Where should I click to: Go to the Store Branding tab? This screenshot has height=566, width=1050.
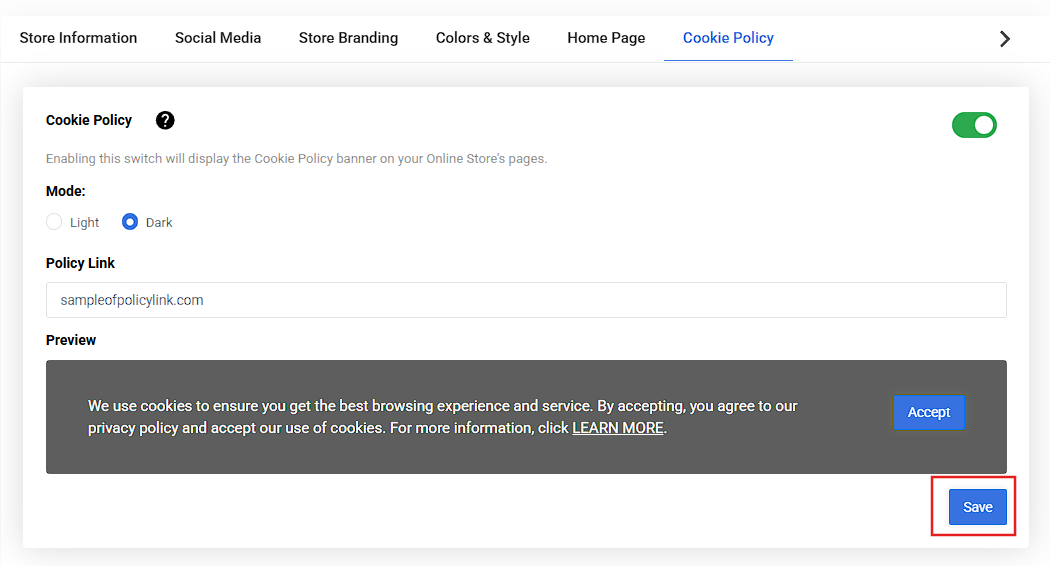(x=348, y=38)
